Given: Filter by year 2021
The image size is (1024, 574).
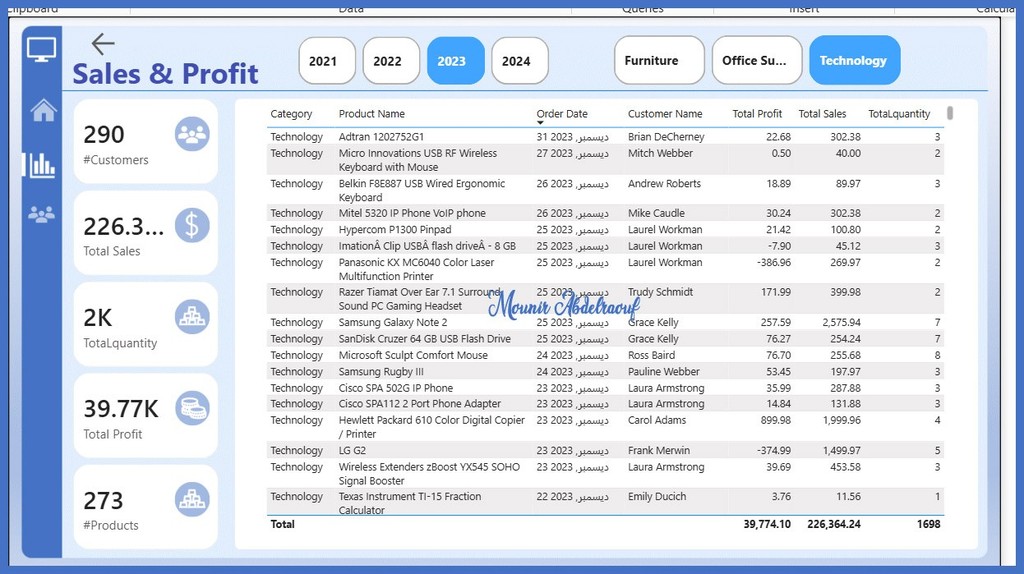Looking at the screenshot, I should click(x=327, y=61).
